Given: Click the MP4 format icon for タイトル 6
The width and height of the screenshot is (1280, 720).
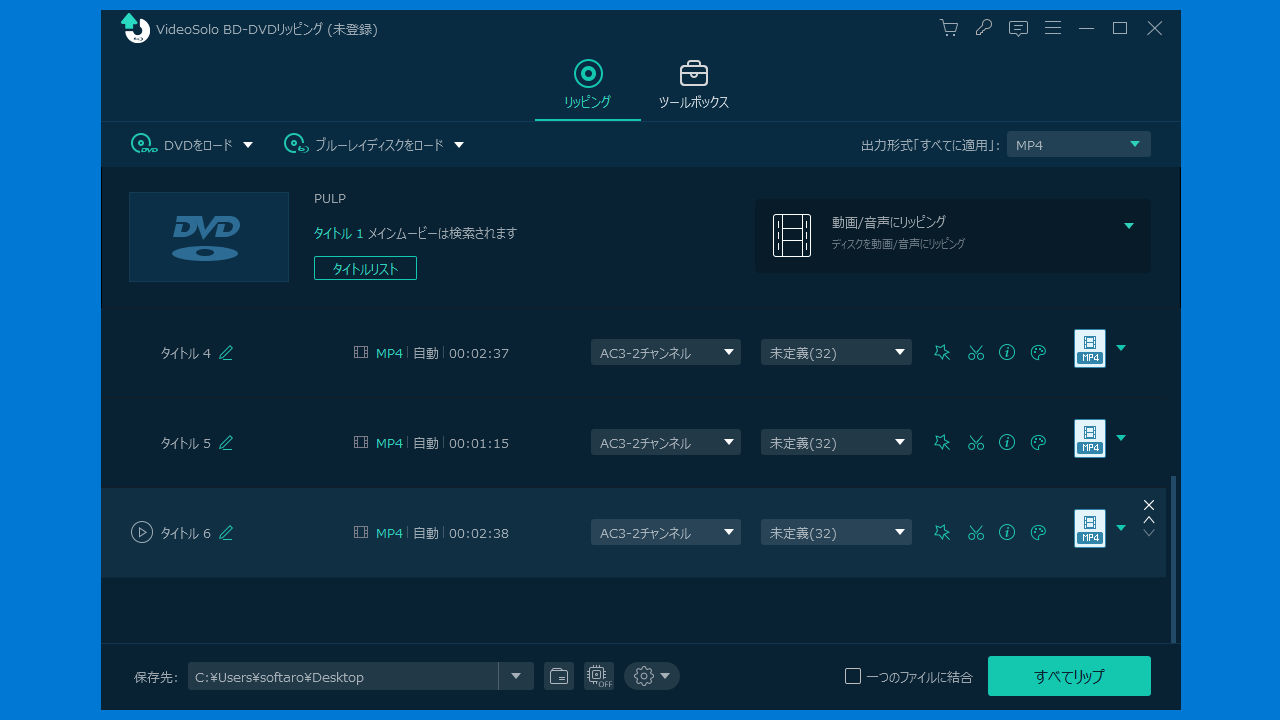Looking at the screenshot, I should click(x=1090, y=528).
